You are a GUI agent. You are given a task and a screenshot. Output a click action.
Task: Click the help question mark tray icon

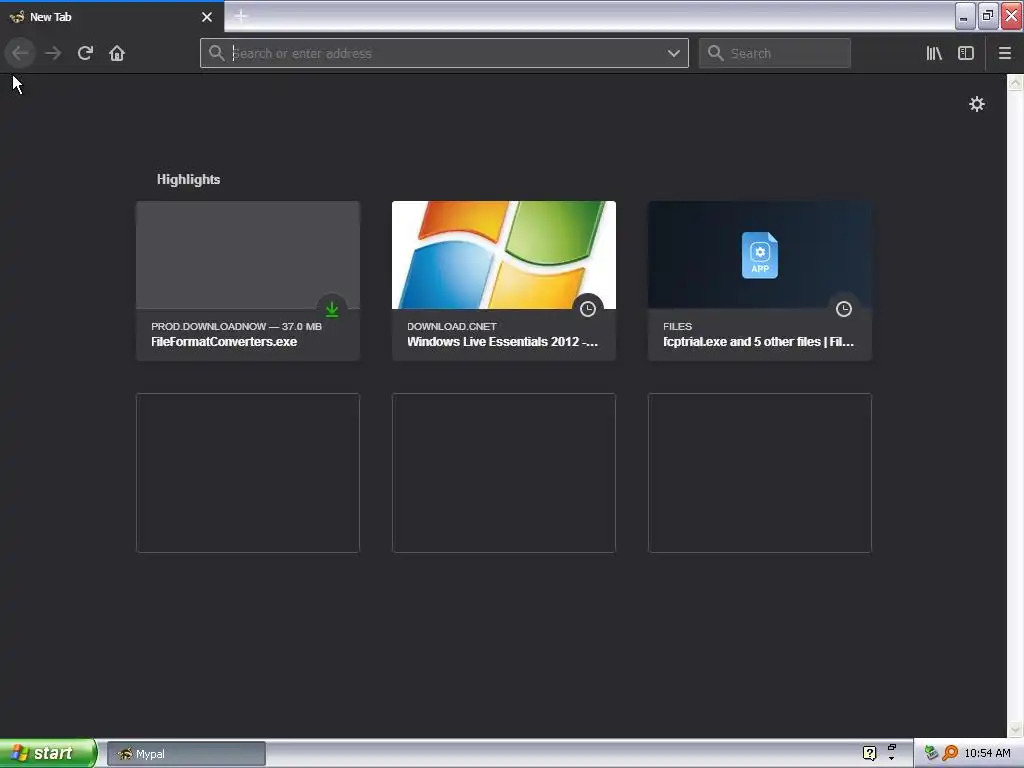[869, 753]
